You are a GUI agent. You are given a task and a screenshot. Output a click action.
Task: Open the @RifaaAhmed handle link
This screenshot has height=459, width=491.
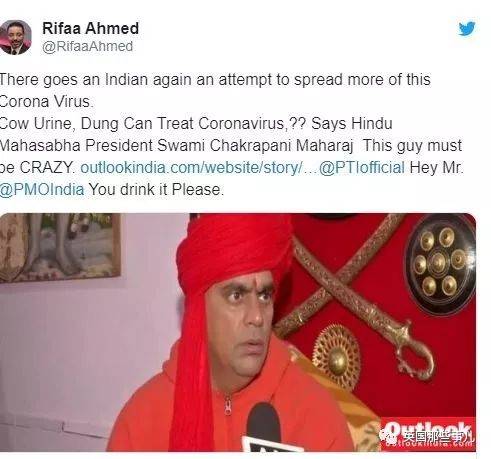88,46
